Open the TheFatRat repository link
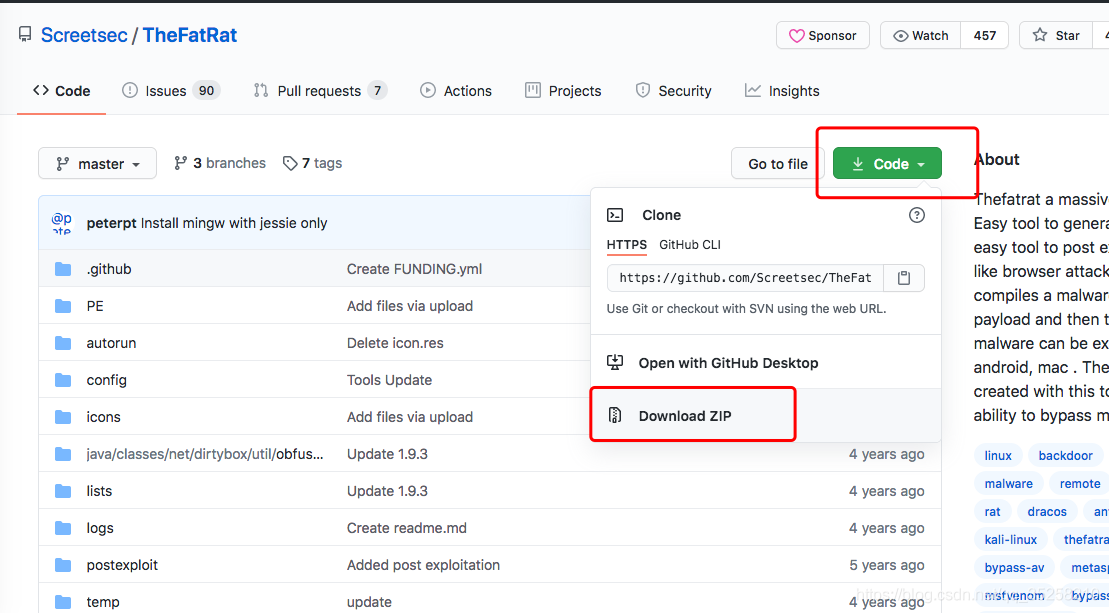This screenshot has width=1109, height=613. click(x=190, y=35)
